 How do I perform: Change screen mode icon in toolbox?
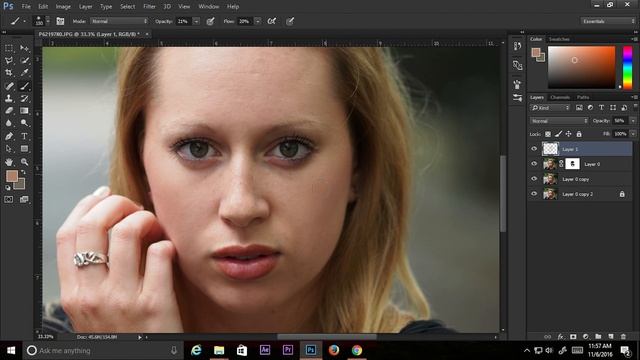[24, 200]
